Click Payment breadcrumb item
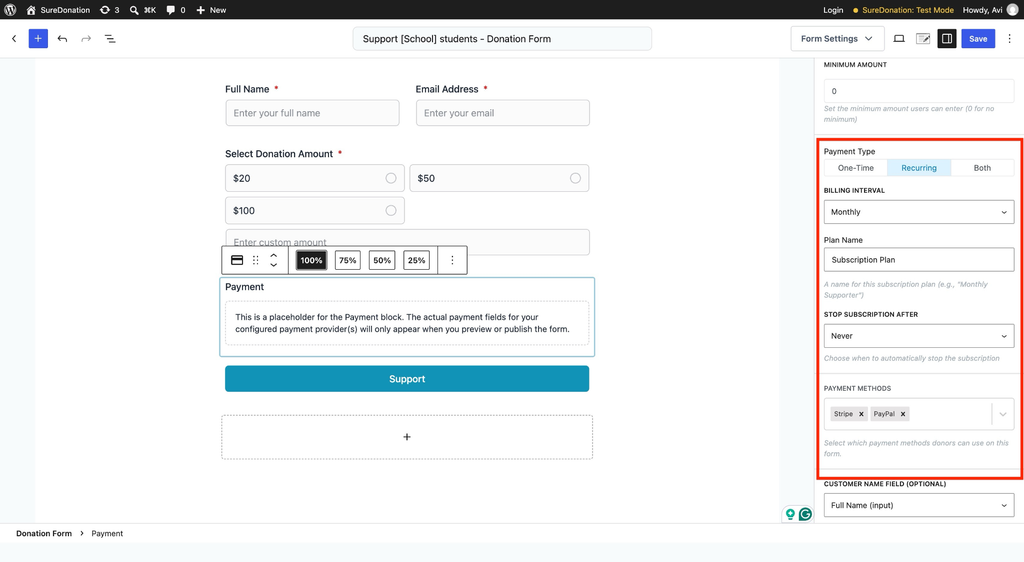This screenshot has width=1024, height=562. 107,533
